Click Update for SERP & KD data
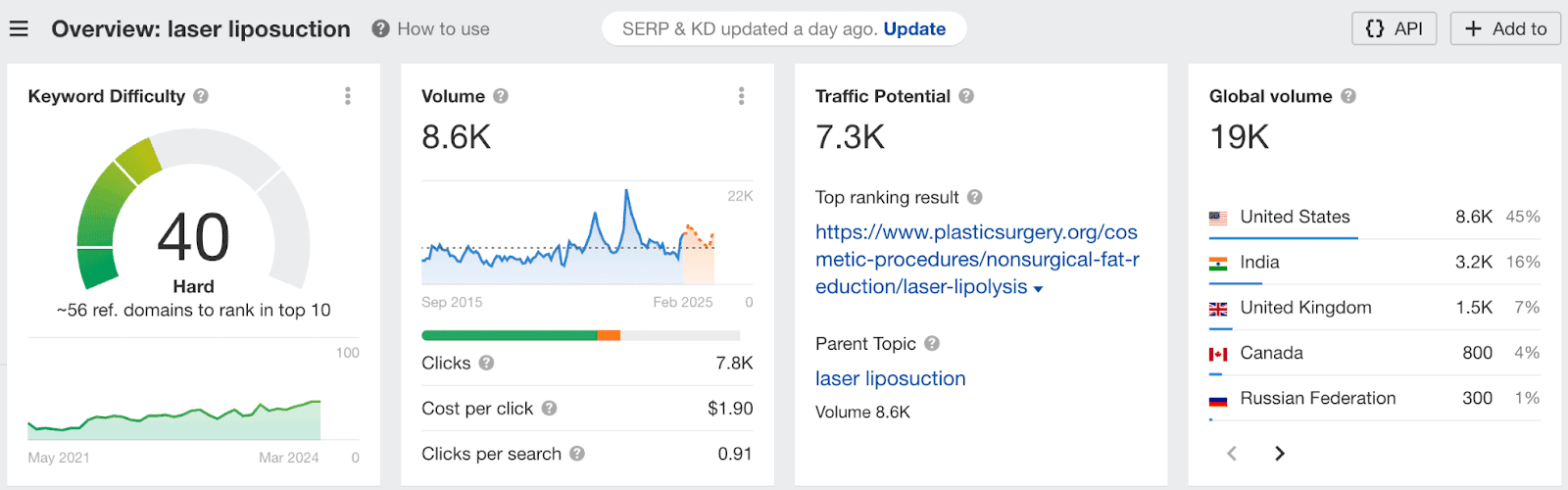 tap(914, 29)
